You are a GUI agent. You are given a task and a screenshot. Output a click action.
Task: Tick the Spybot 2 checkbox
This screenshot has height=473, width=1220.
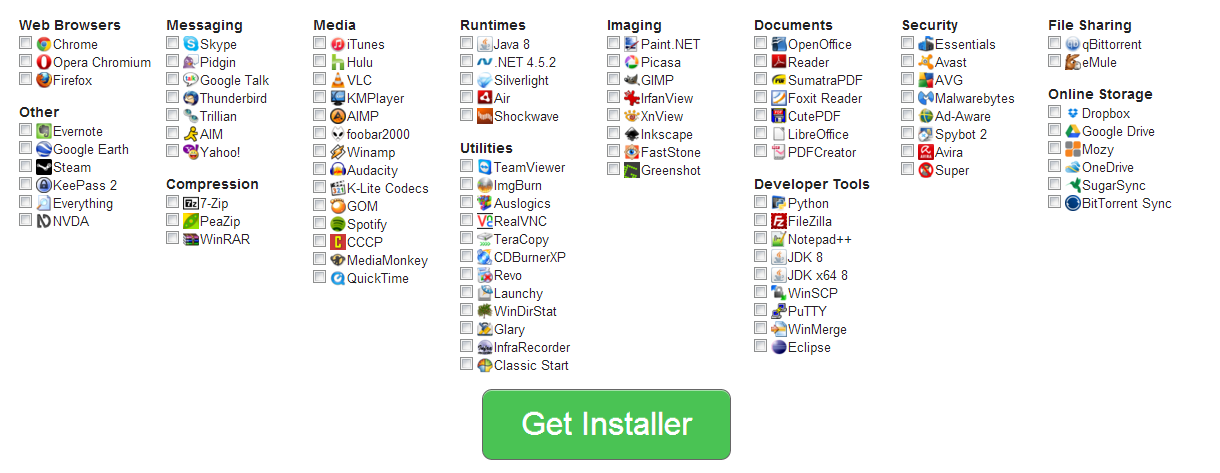coord(908,133)
